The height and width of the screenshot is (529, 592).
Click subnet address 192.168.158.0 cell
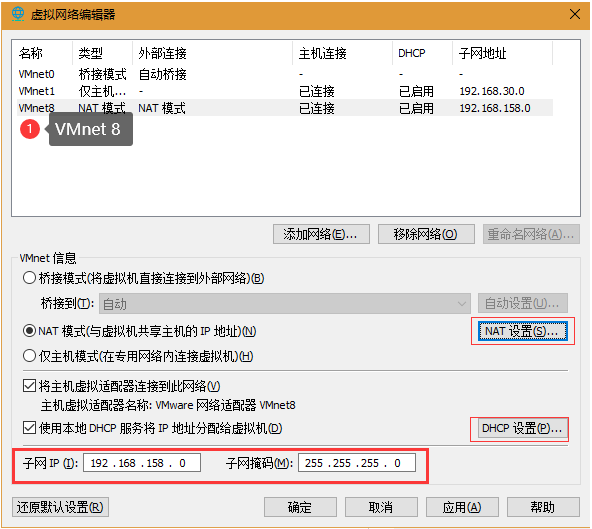point(495,108)
